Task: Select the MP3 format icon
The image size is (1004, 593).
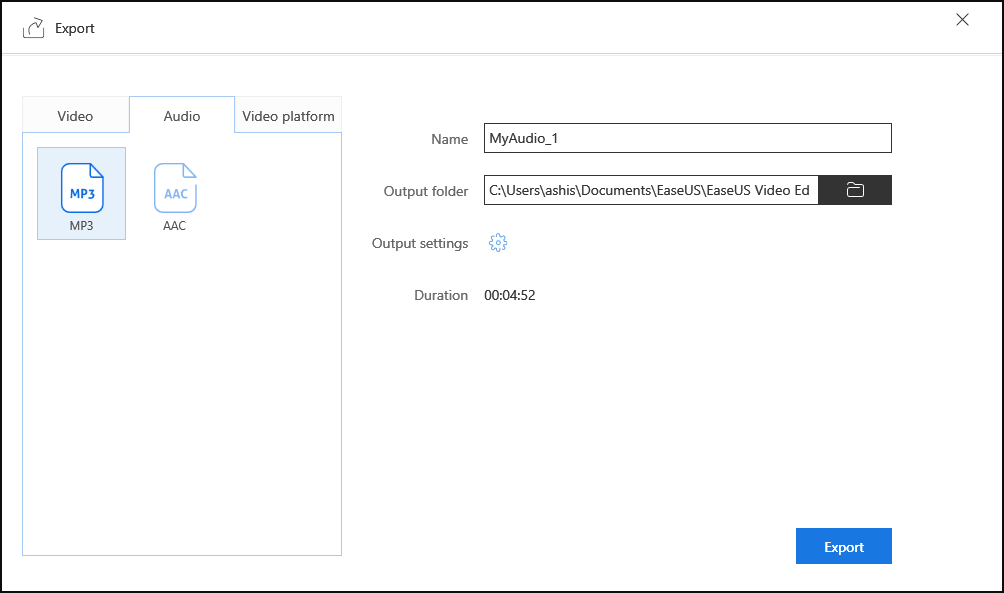Action: pyautogui.click(x=82, y=188)
